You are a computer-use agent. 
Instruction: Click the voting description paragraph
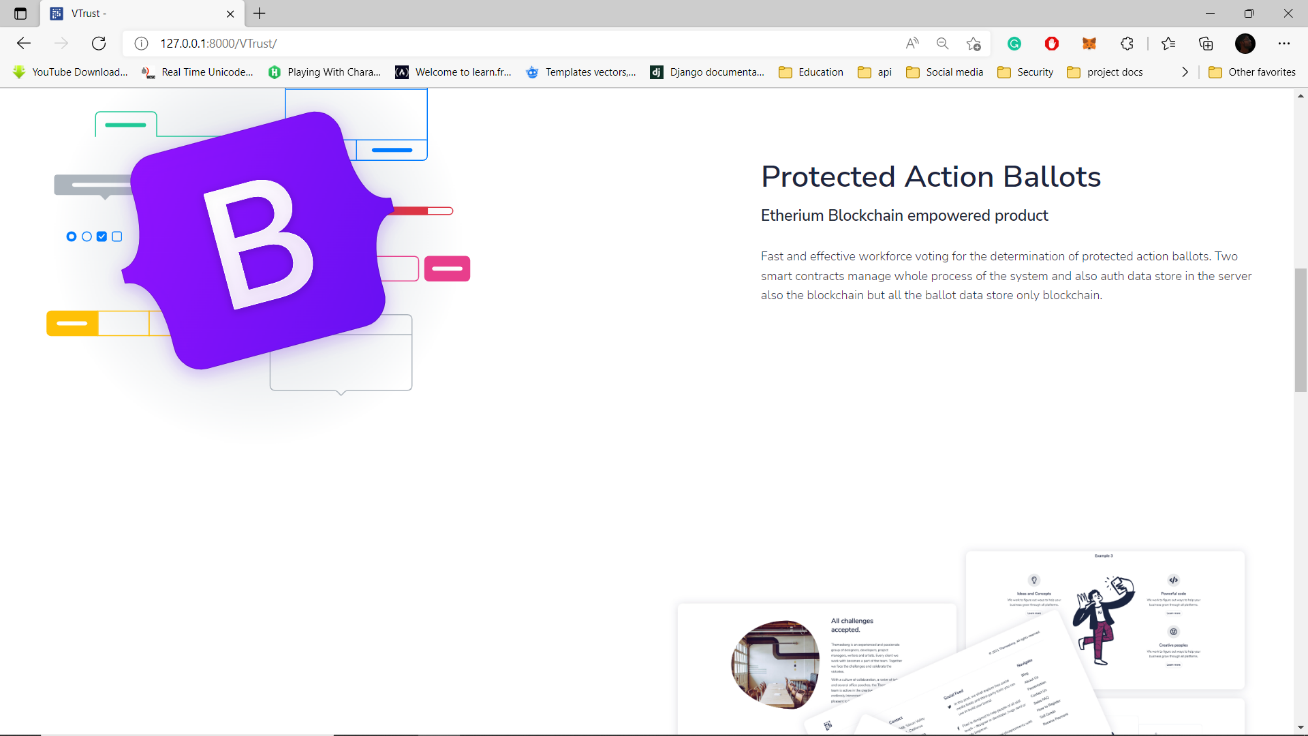coord(1006,276)
